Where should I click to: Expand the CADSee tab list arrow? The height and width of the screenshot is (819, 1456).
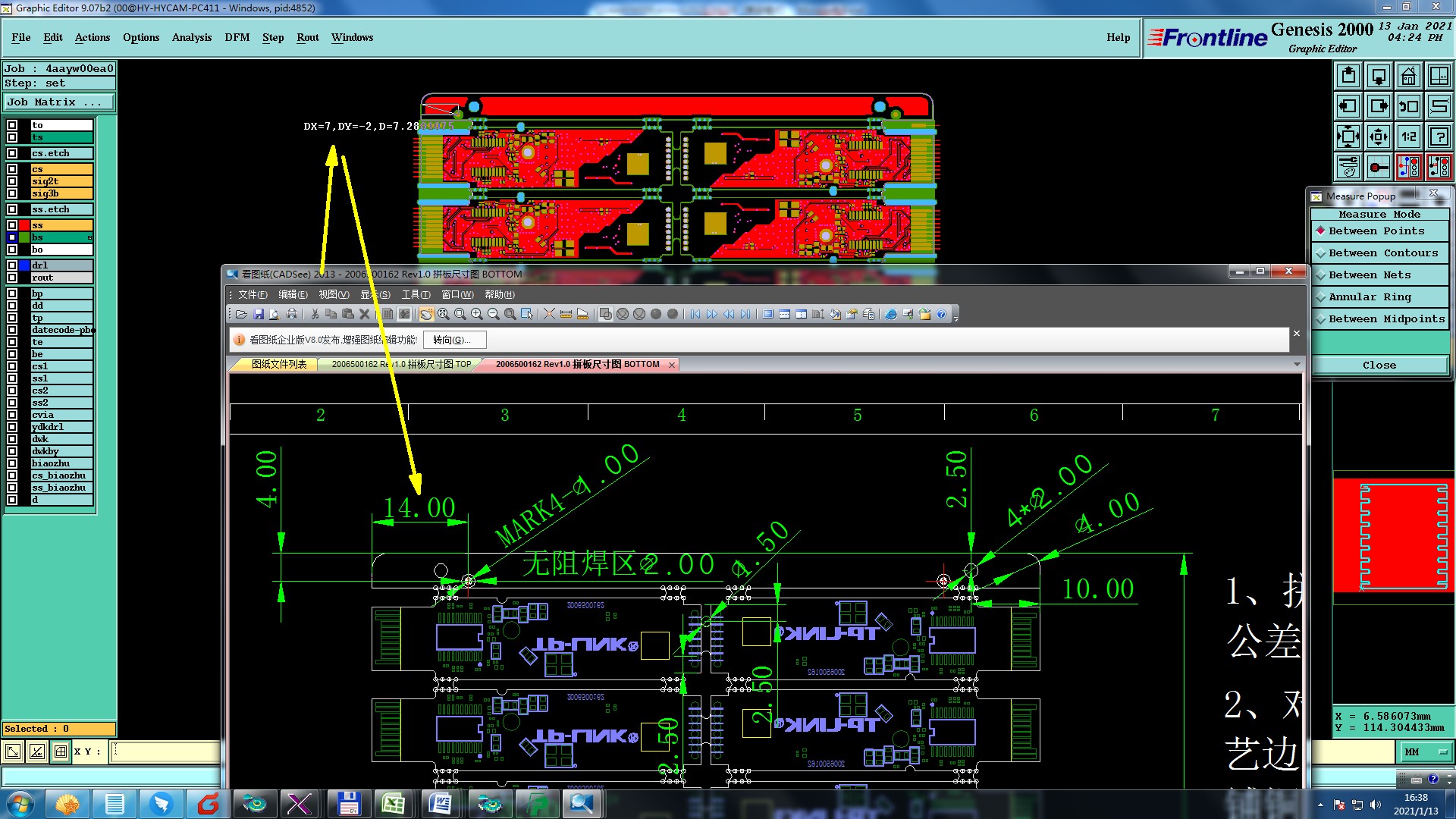pyautogui.click(x=1296, y=365)
